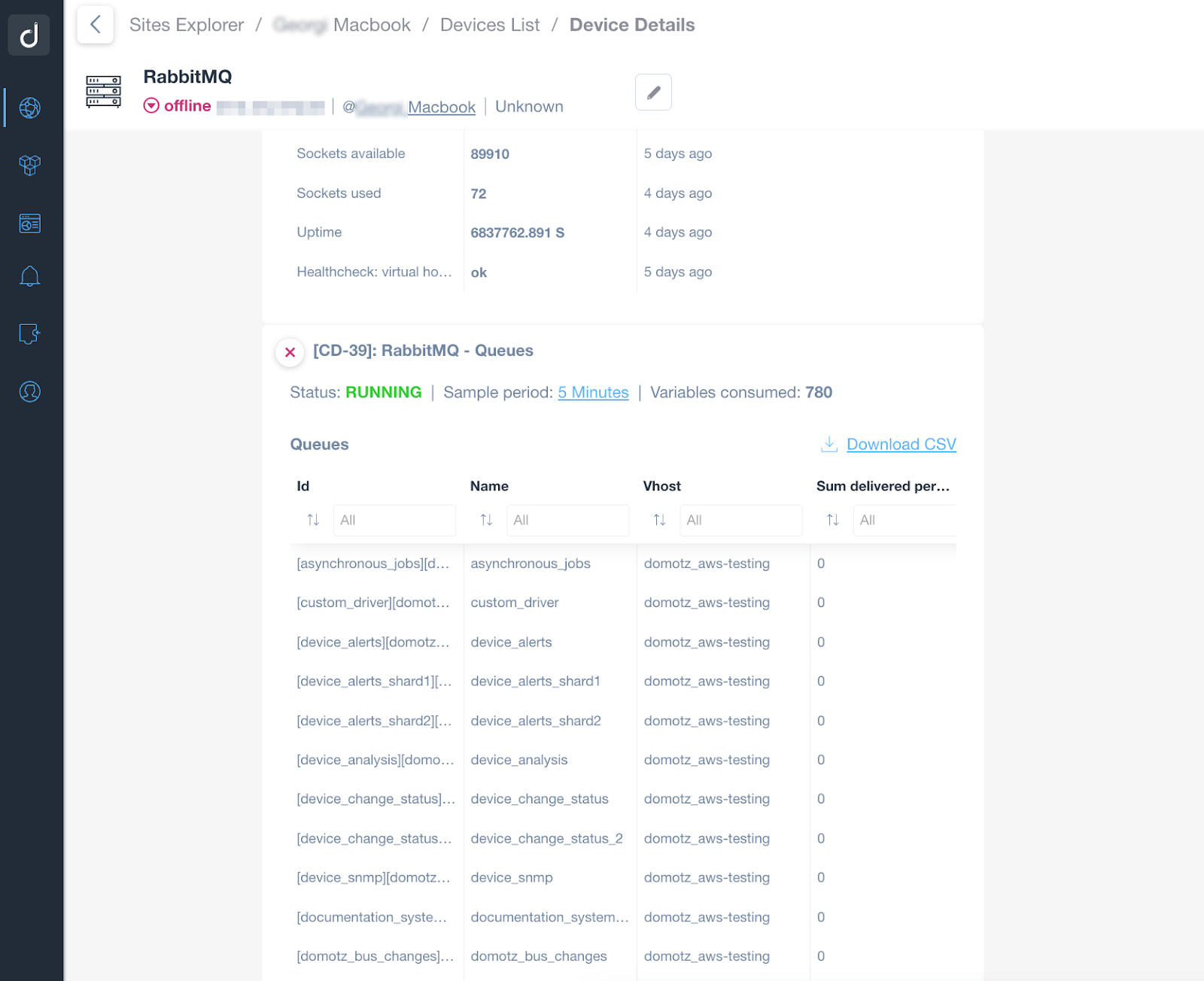Open the cubes inventory sidebar icon
The height and width of the screenshot is (981, 1204).
(29, 165)
